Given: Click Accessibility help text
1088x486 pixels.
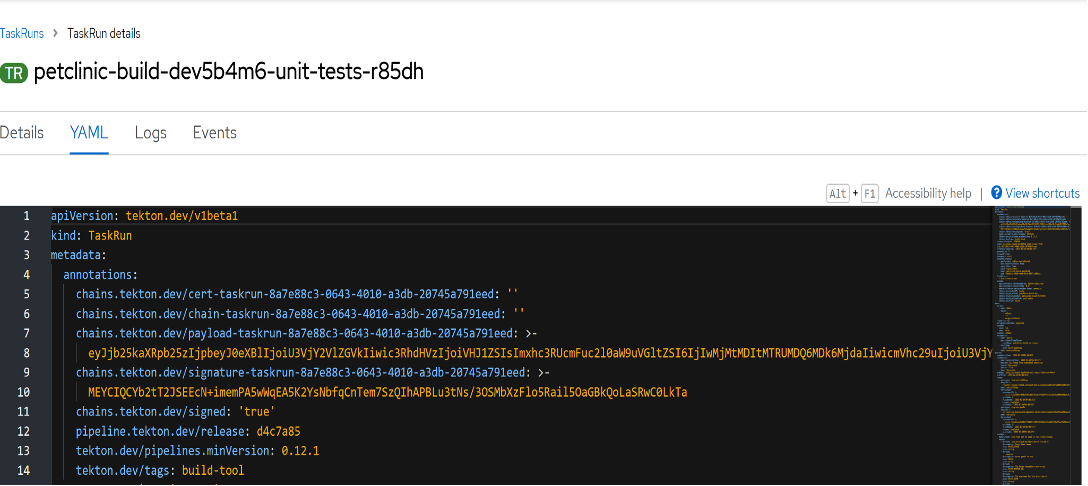Looking at the screenshot, I should (x=928, y=193).
